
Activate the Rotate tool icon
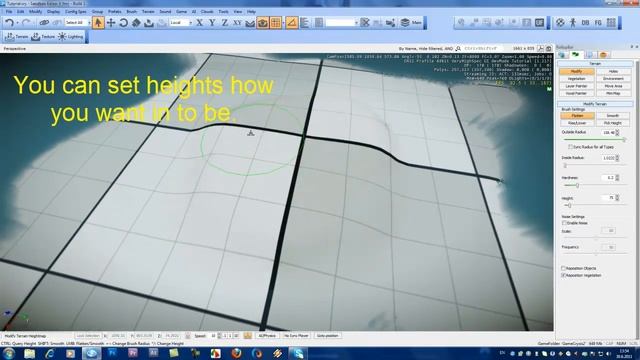point(123,23)
